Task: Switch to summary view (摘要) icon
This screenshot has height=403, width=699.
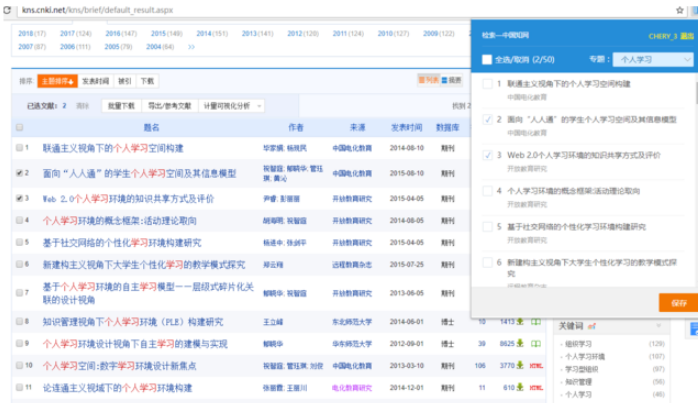Action: (452, 80)
